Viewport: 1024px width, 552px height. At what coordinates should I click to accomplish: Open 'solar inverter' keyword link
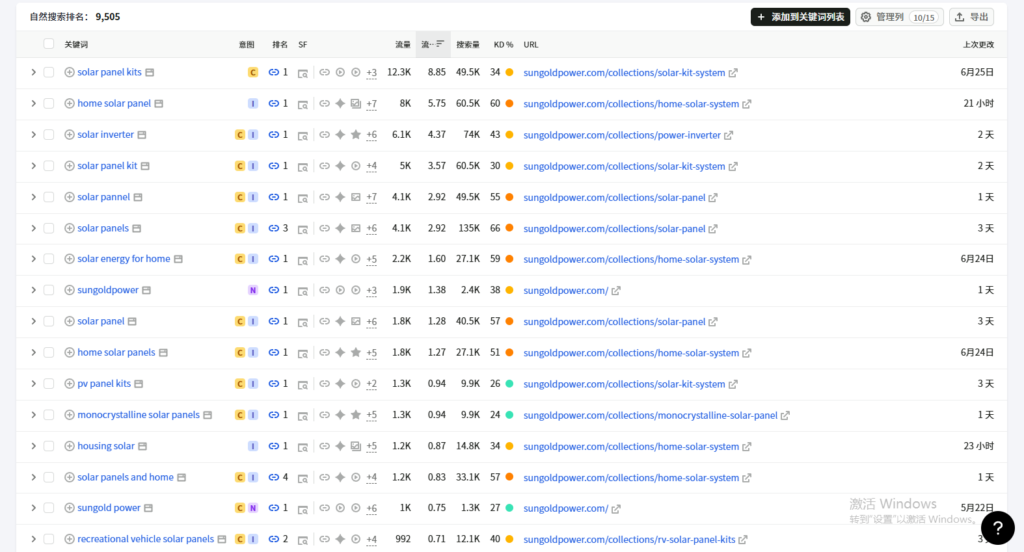click(105, 135)
